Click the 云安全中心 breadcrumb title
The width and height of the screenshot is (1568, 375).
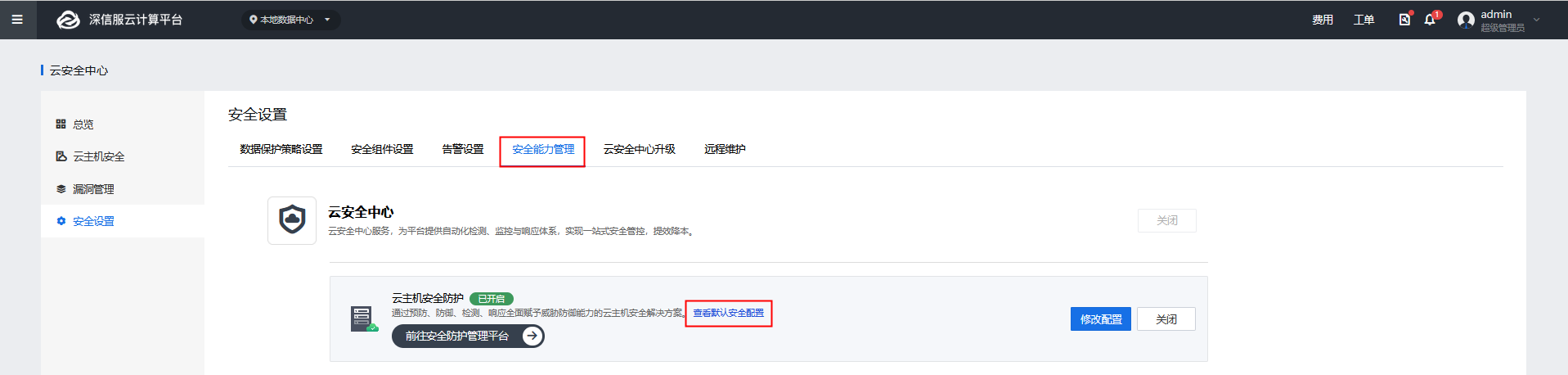[x=79, y=70]
